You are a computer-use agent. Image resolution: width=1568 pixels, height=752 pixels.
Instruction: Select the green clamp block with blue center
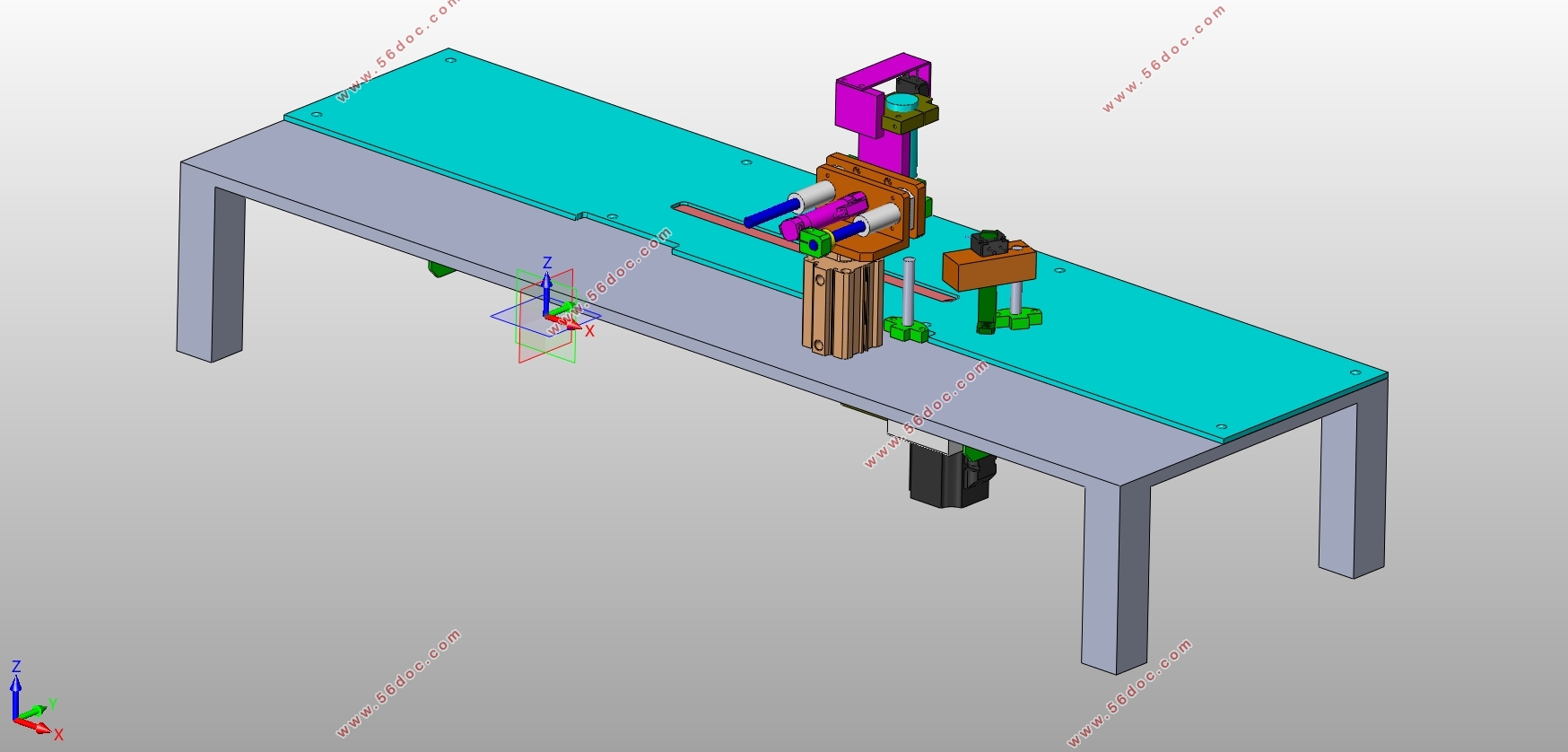(x=814, y=243)
